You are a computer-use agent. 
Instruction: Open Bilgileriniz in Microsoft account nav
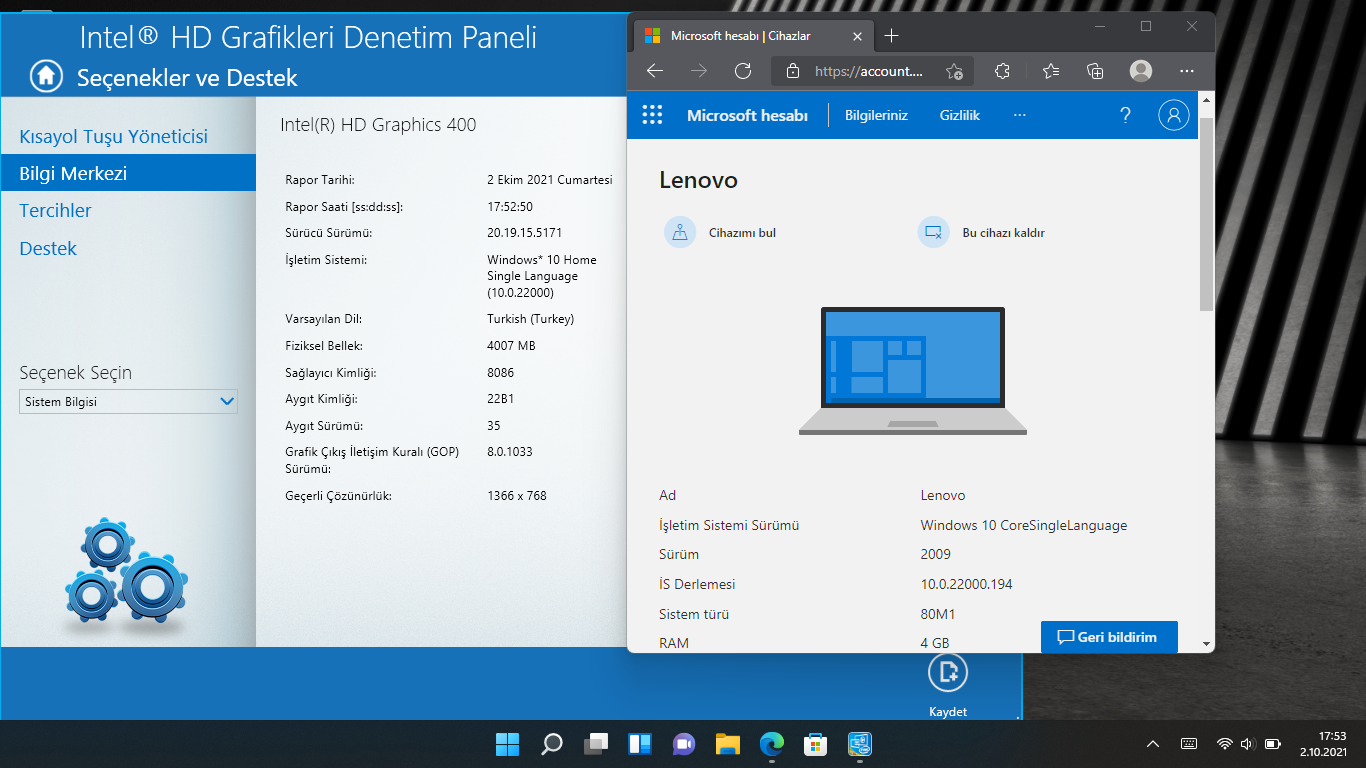[876, 115]
